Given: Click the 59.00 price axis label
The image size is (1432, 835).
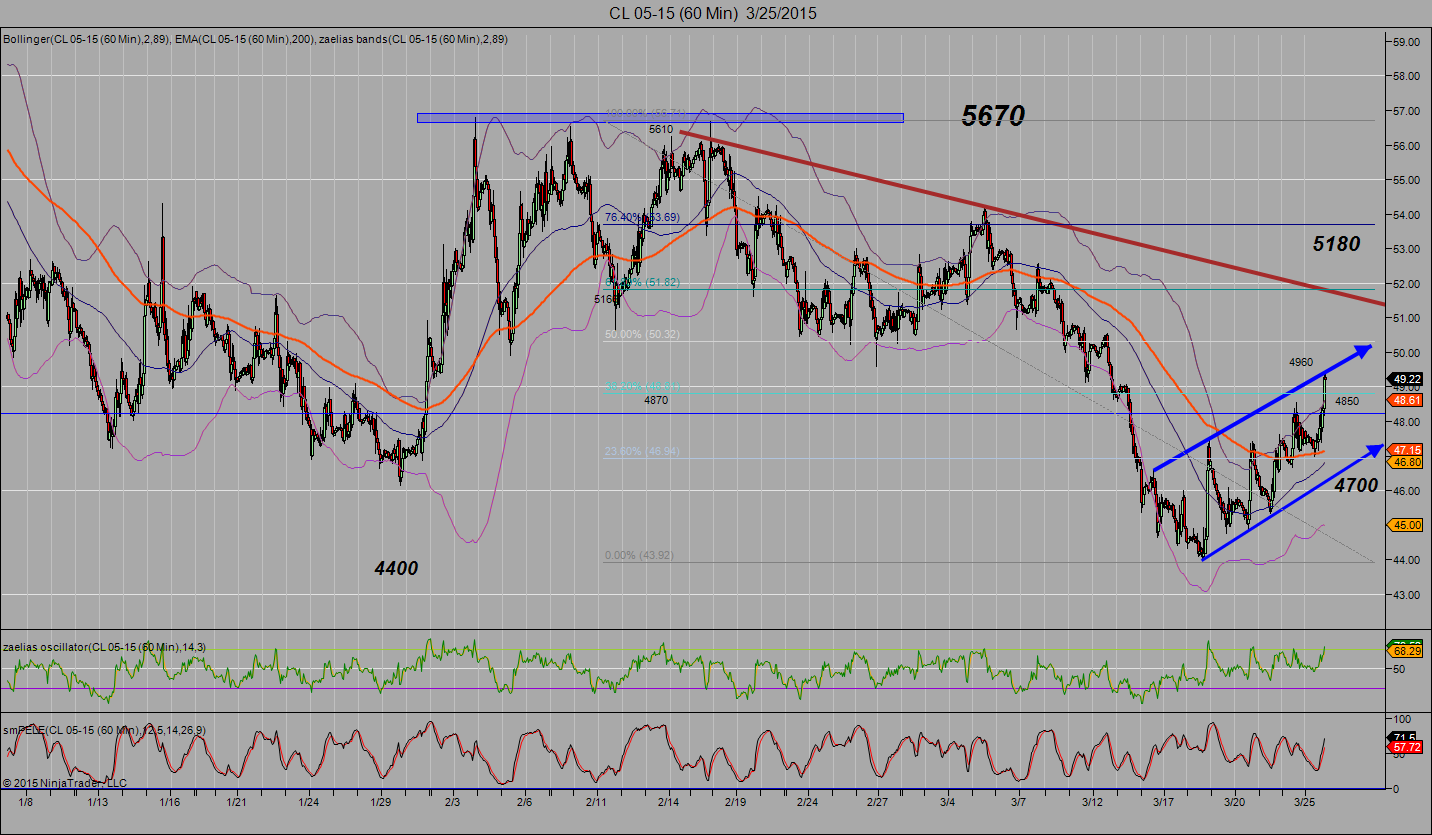Looking at the screenshot, I should [x=1408, y=41].
